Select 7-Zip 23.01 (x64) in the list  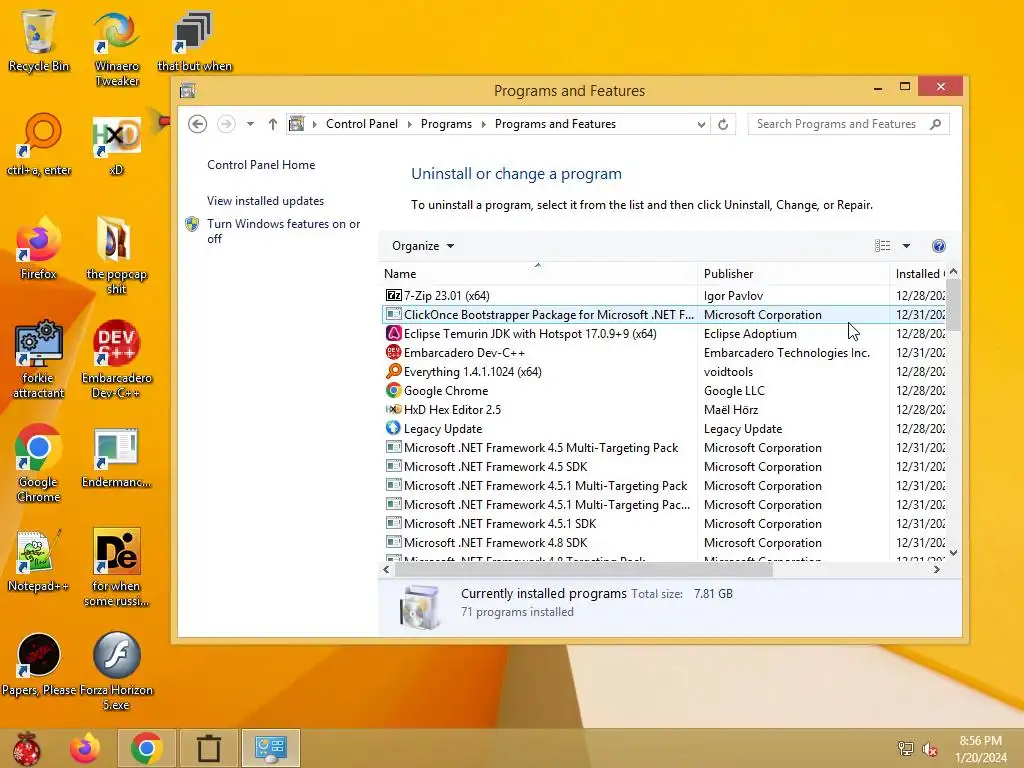pos(663,296)
